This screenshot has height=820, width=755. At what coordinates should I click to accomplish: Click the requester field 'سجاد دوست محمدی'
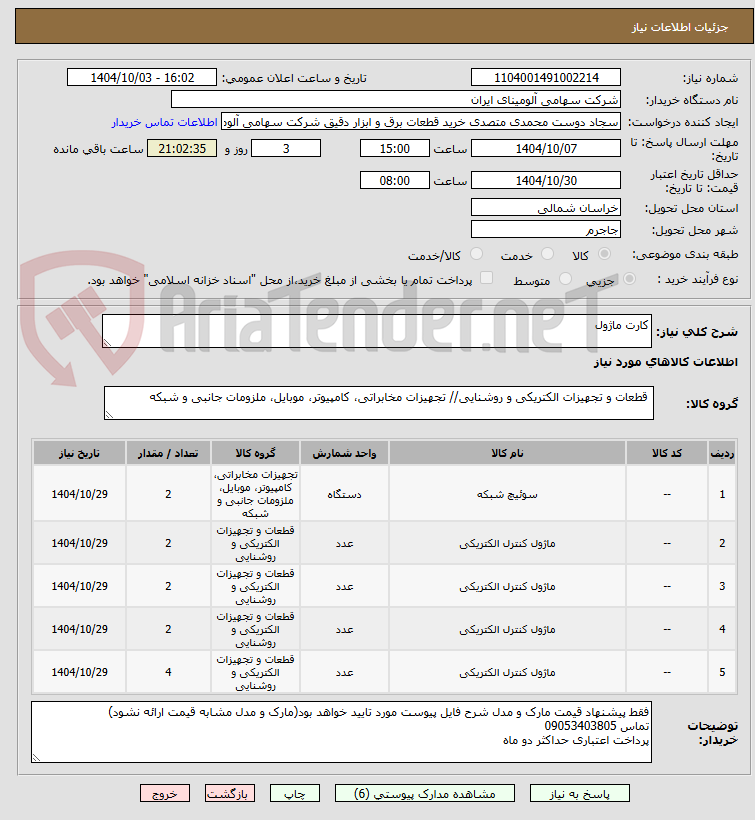(x=421, y=122)
